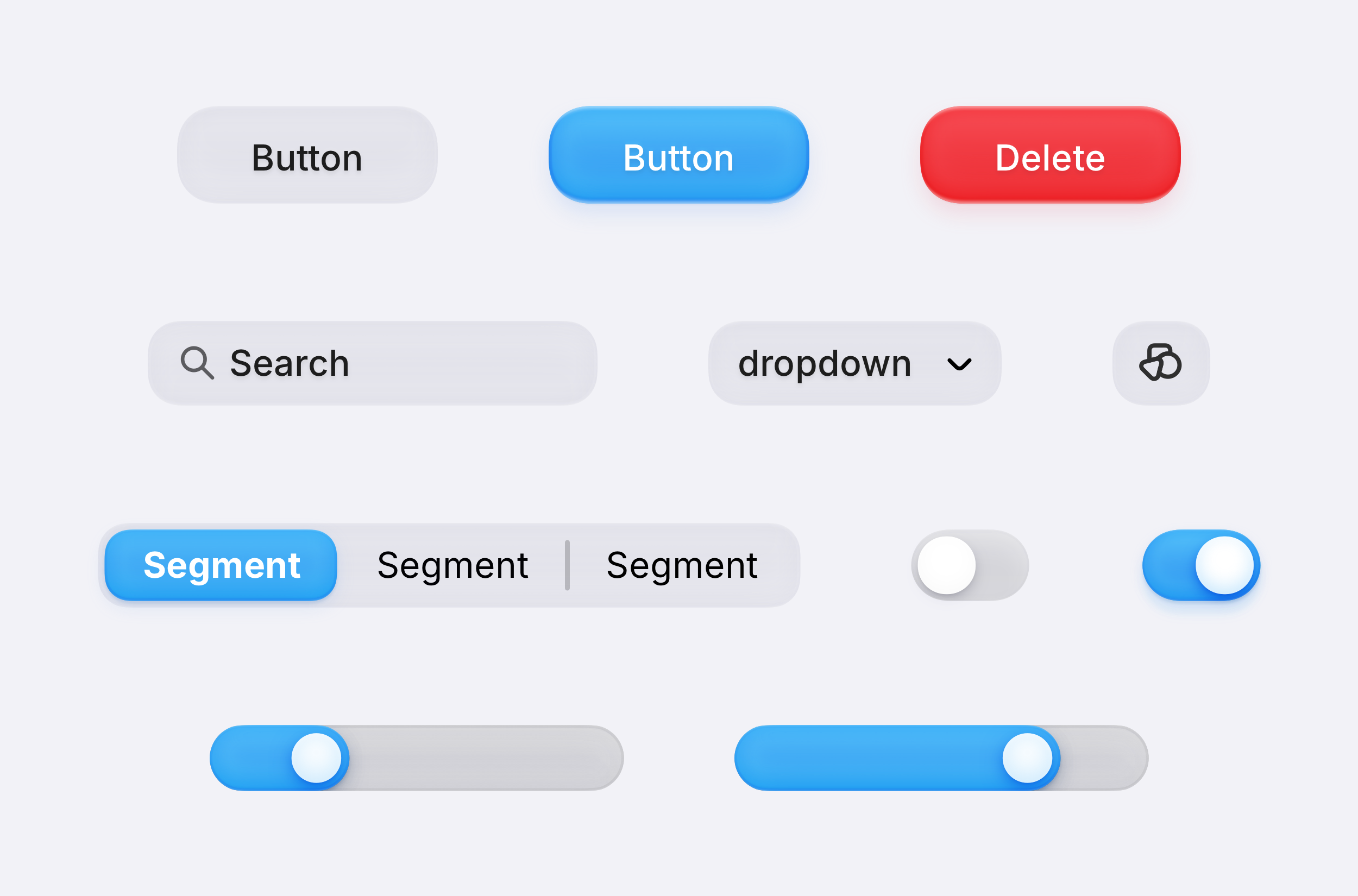Viewport: 1358px width, 896px height.
Task: Click the white knob of the gray switch
Action: [946, 565]
